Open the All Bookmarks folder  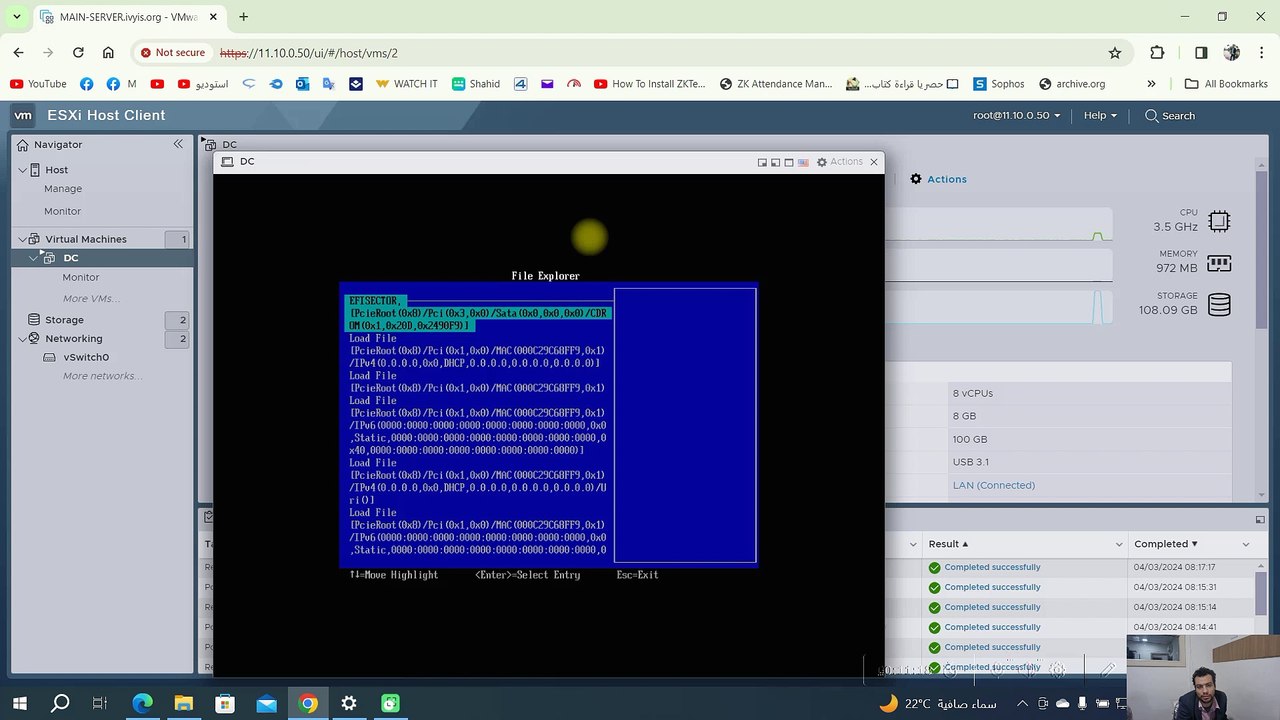pyautogui.click(x=1226, y=84)
